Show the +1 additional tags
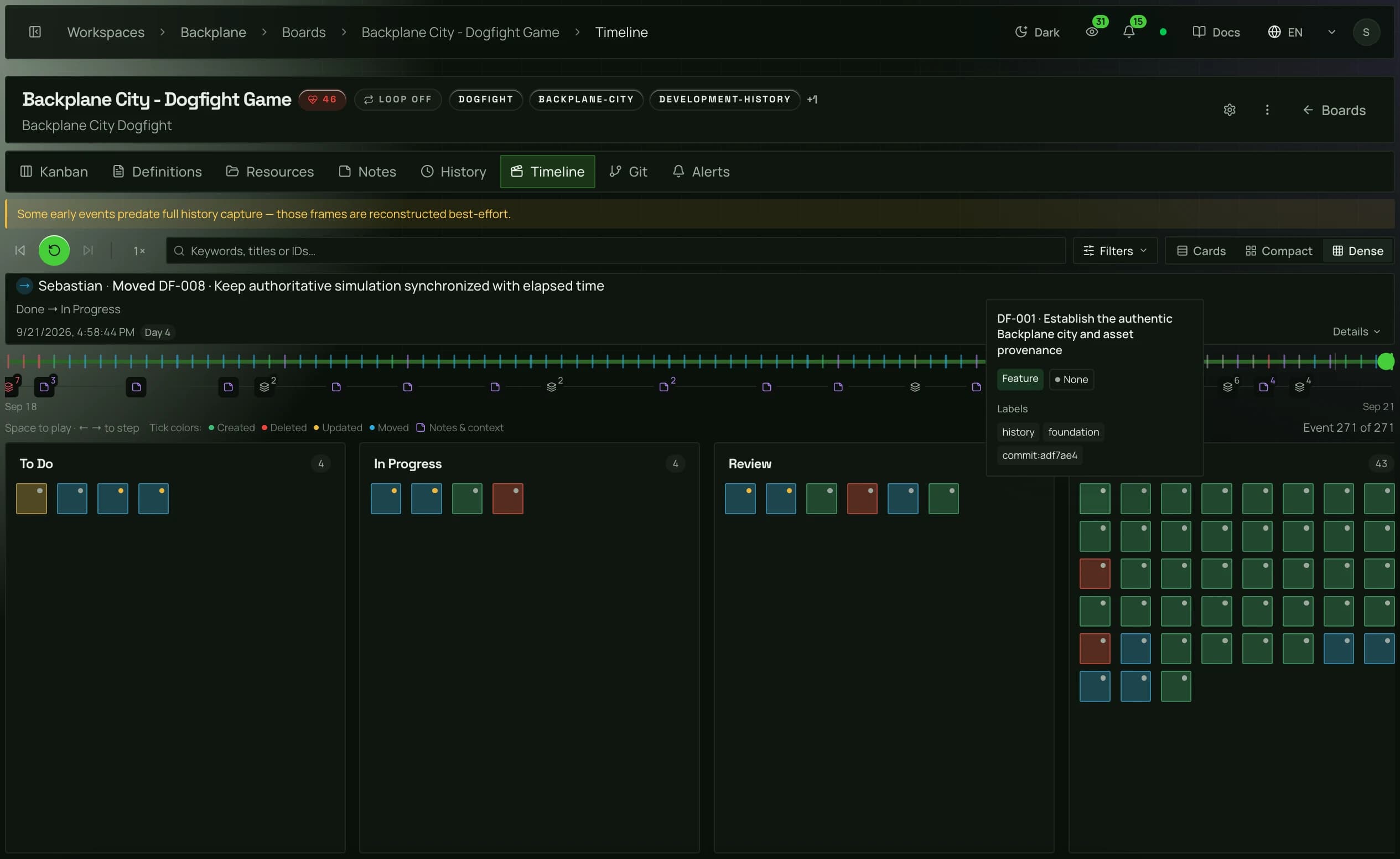This screenshot has width=1400, height=859. 812,100
